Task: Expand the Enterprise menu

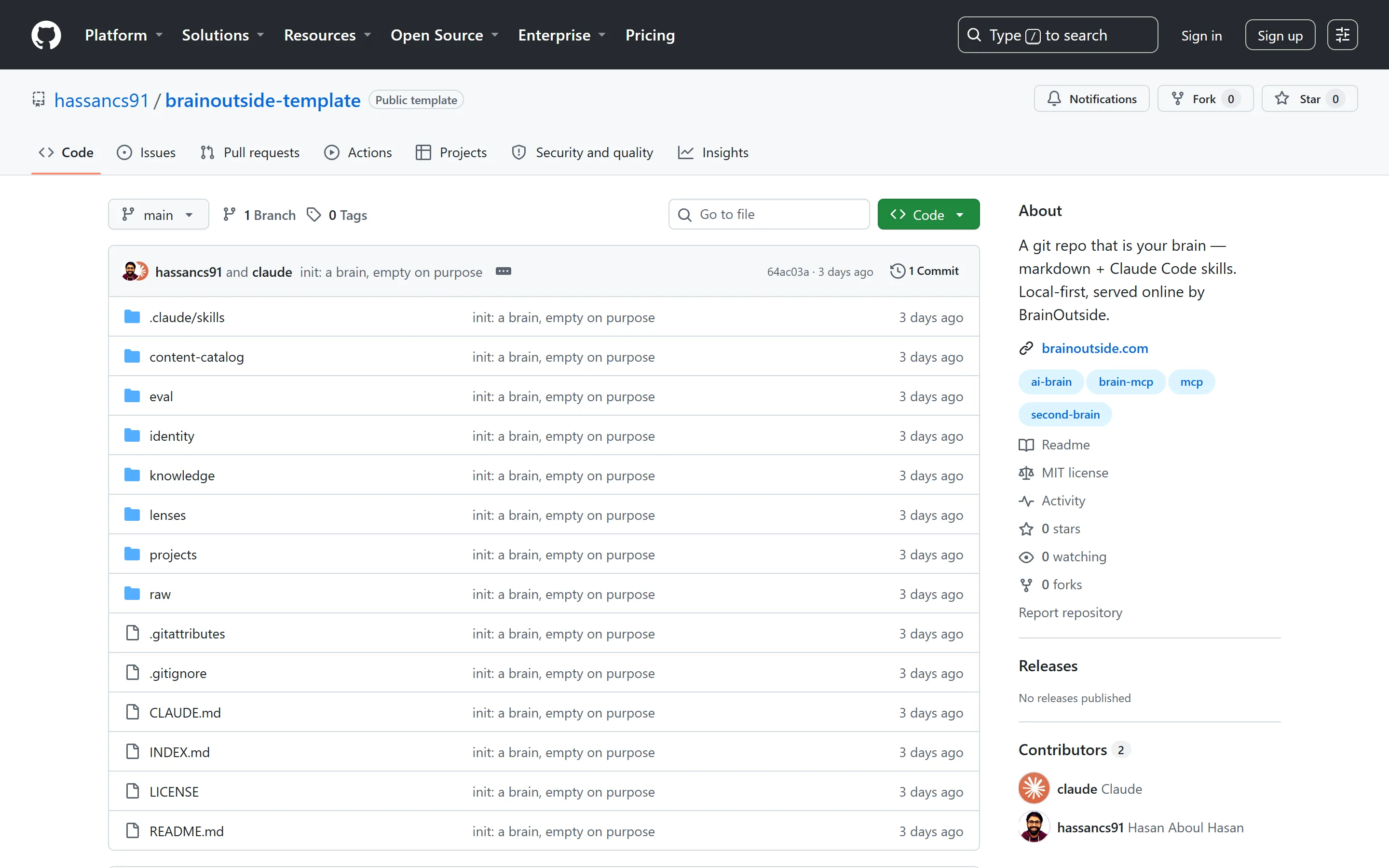Action: [x=561, y=35]
